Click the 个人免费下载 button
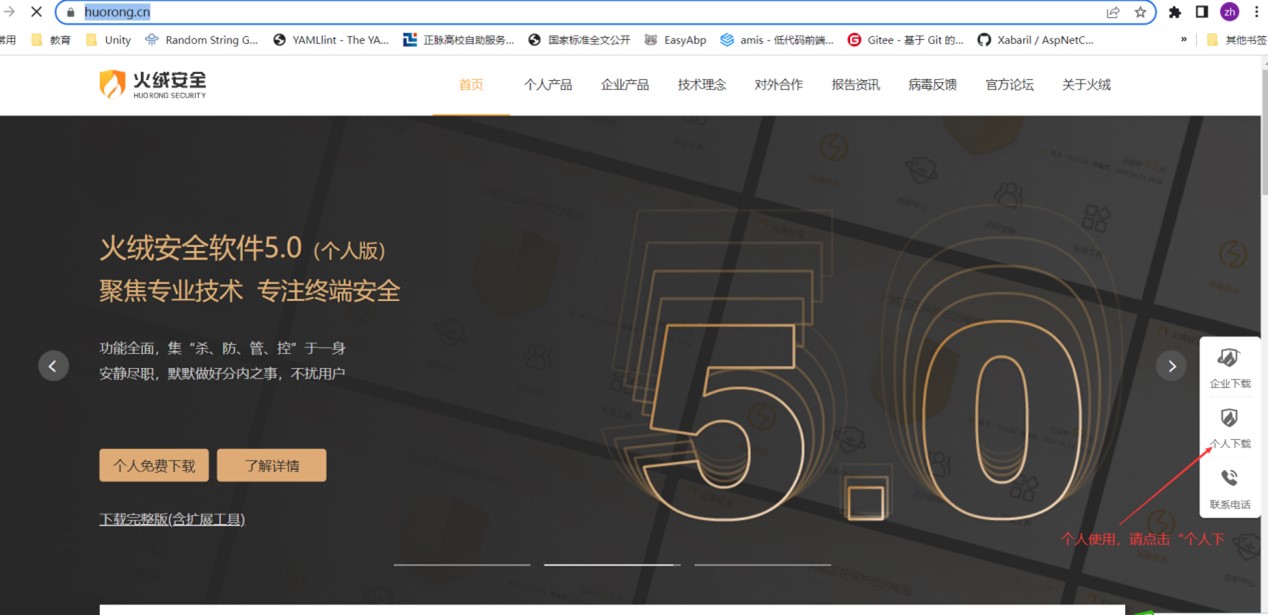 tap(154, 465)
